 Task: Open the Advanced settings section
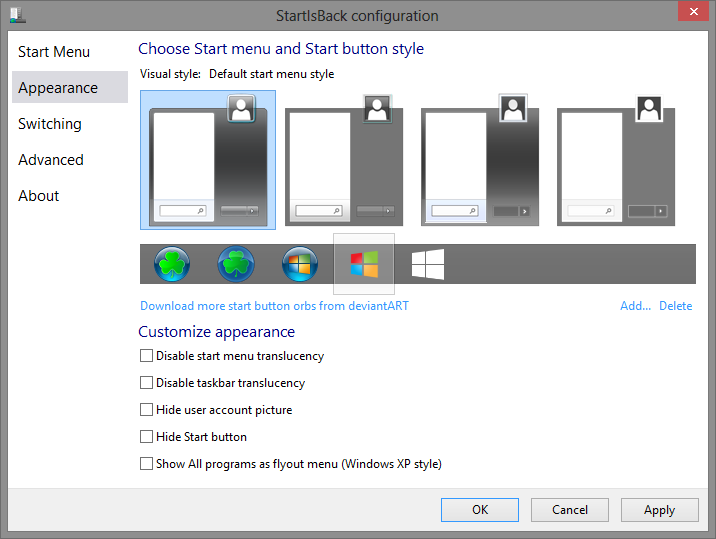tap(51, 160)
